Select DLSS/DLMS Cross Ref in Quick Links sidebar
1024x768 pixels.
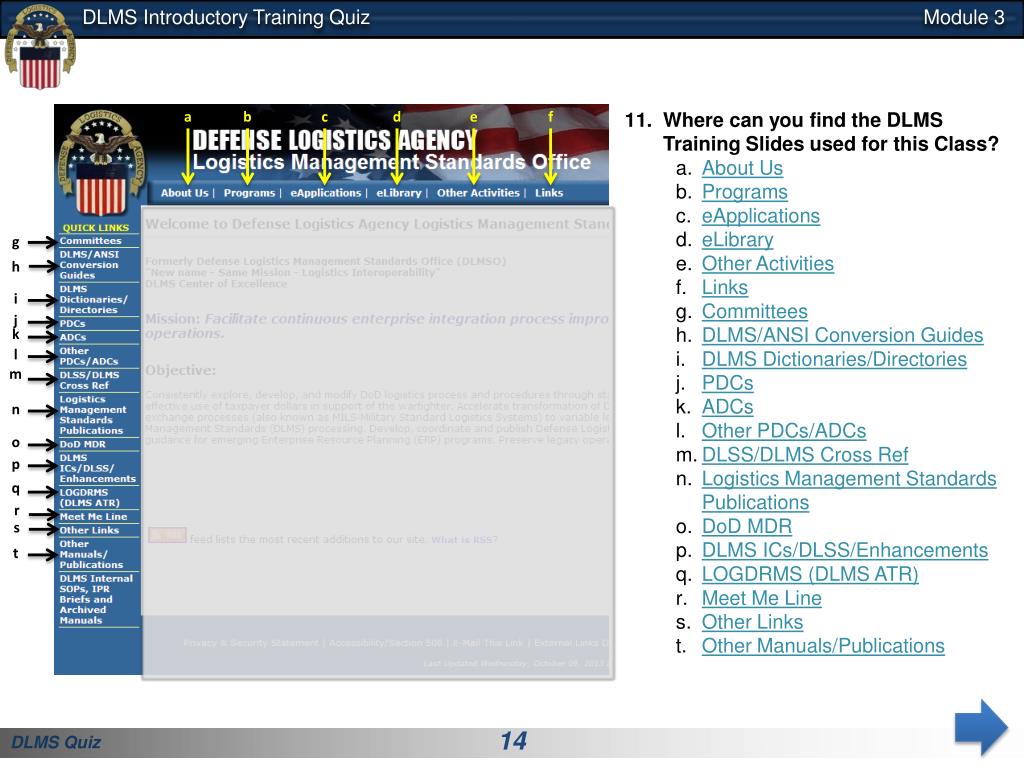(x=89, y=380)
